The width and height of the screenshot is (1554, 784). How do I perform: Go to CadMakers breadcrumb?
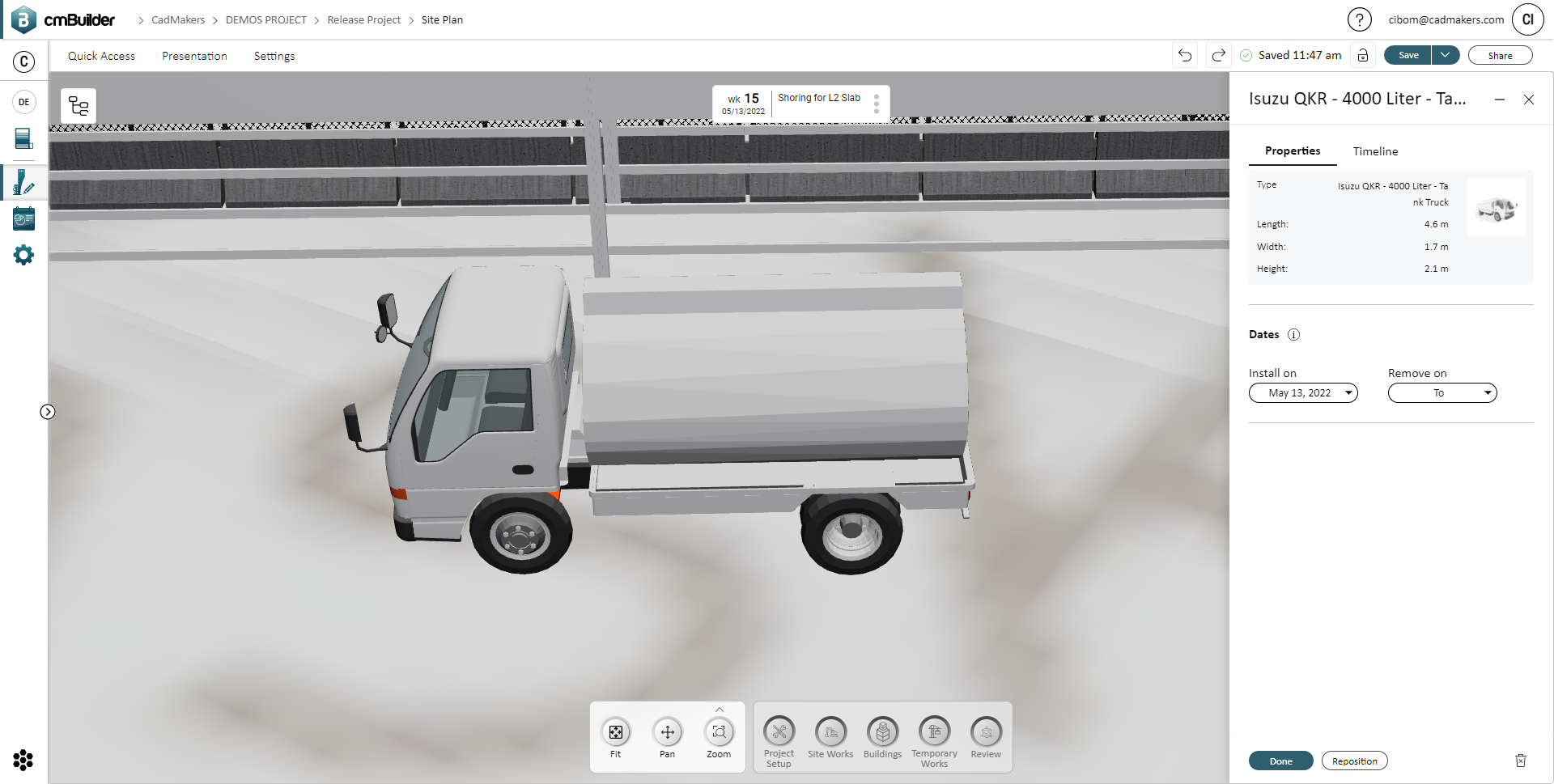[178, 19]
